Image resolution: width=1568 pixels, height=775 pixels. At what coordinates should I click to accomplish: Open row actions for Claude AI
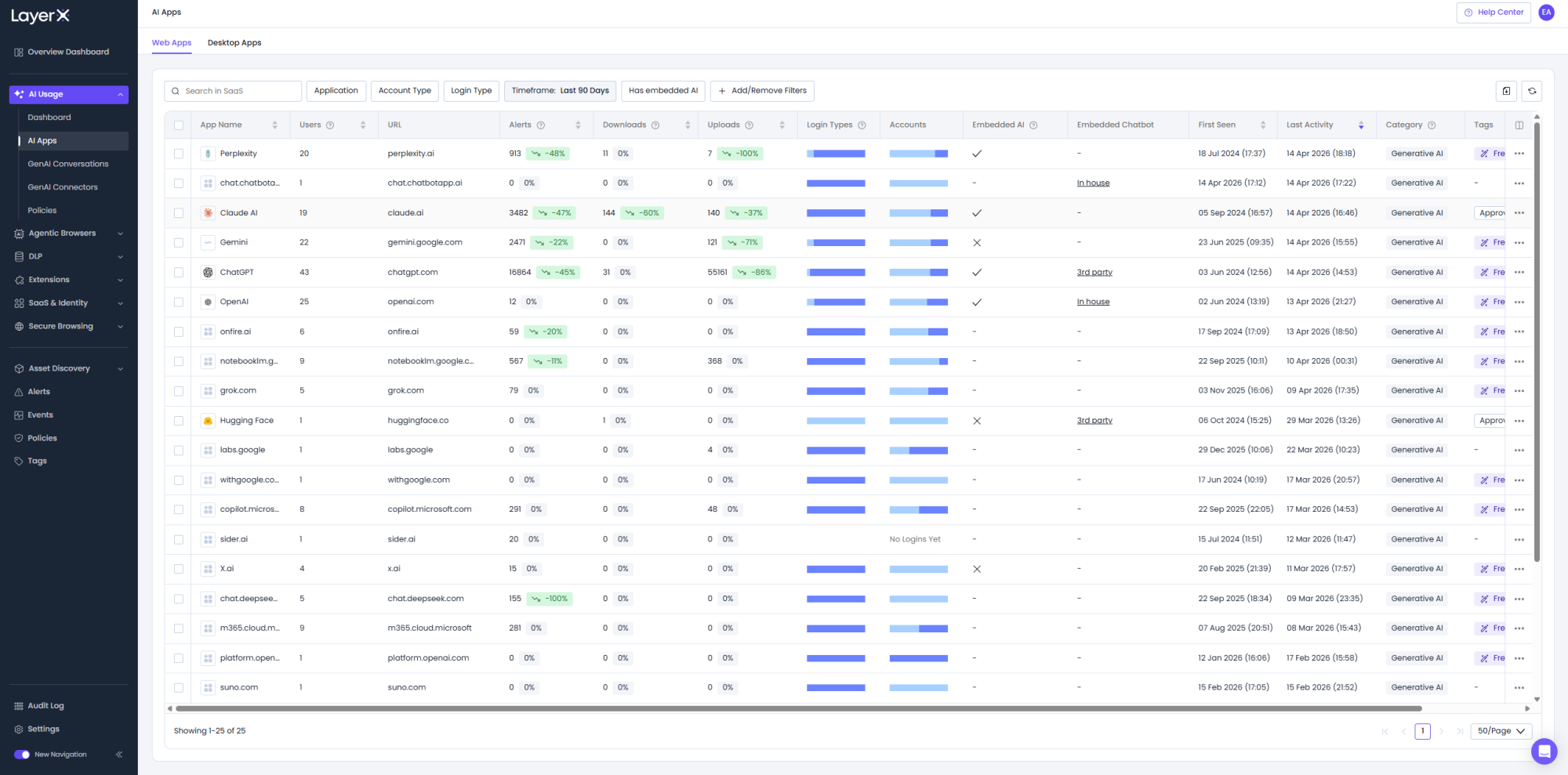(1519, 213)
